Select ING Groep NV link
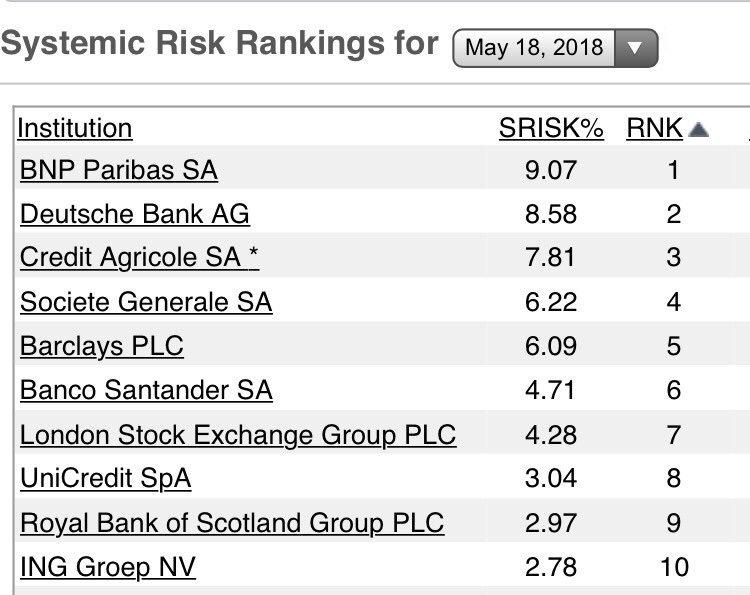The height and width of the screenshot is (595, 750). click(x=108, y=568)
